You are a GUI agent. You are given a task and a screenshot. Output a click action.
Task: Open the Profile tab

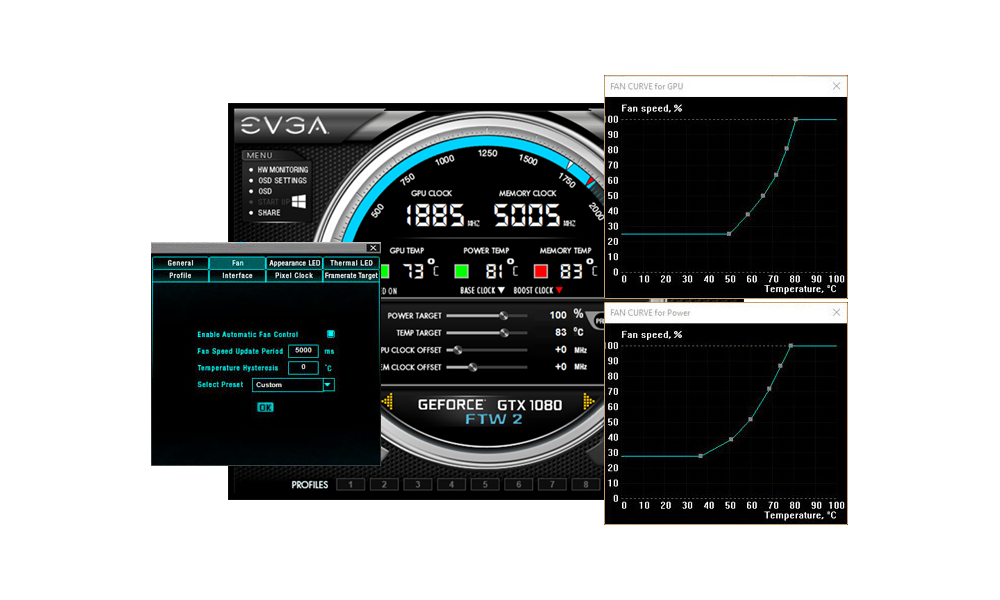180,275
